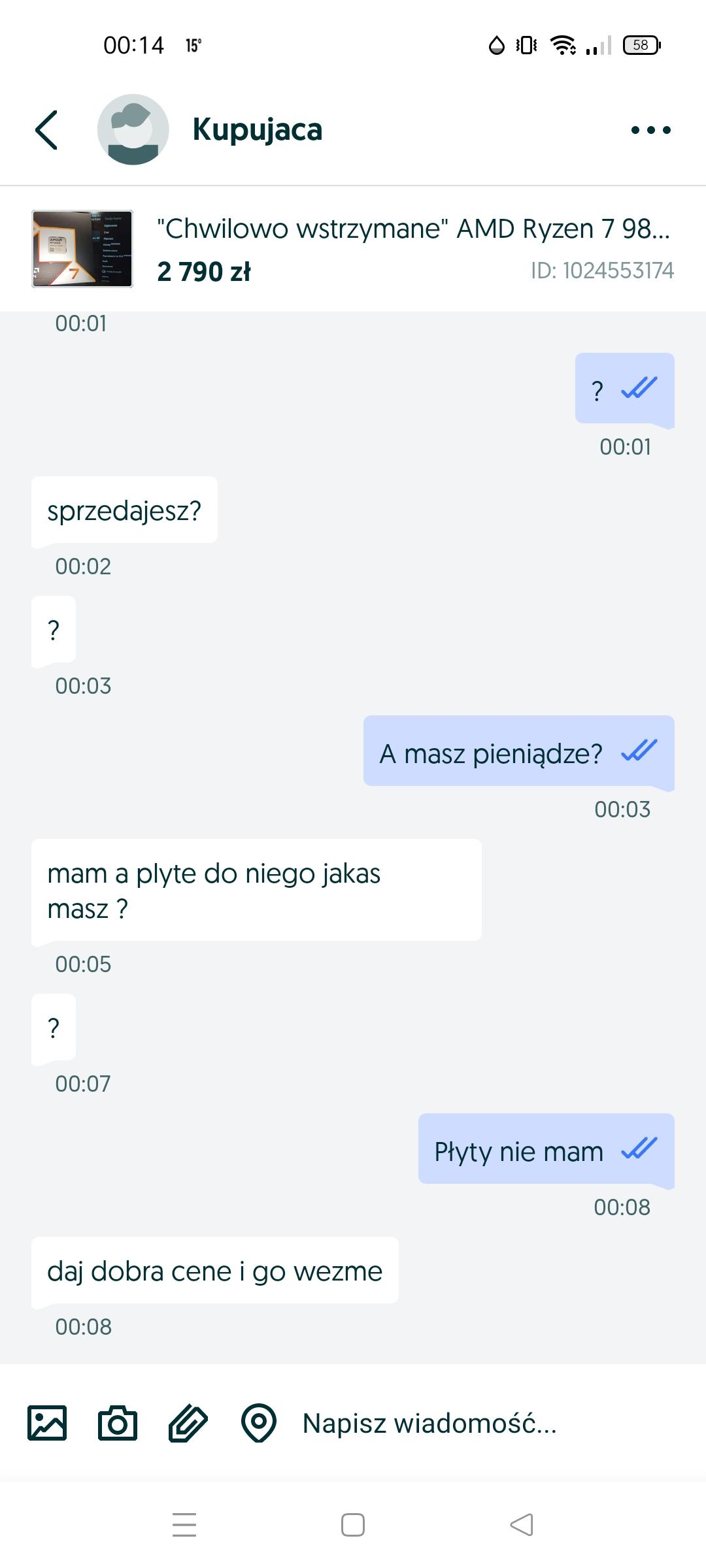Image resolution: width=706 pixels, height=1568 pixels.
Task: Open the AMD Ryzen listing thumbnail
Action: click(x=82, y=249)
